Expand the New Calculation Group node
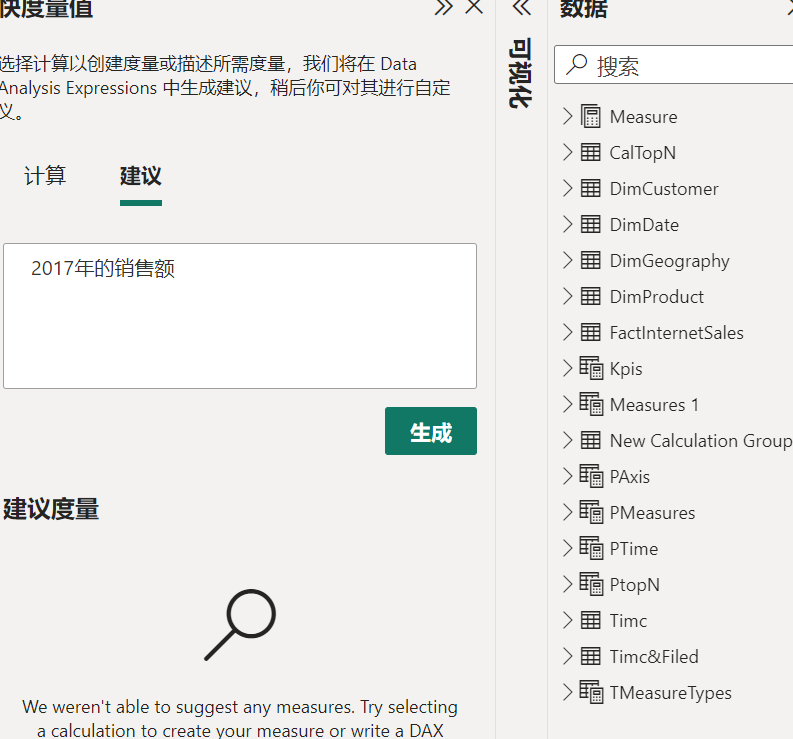 [x=567, y=440]
